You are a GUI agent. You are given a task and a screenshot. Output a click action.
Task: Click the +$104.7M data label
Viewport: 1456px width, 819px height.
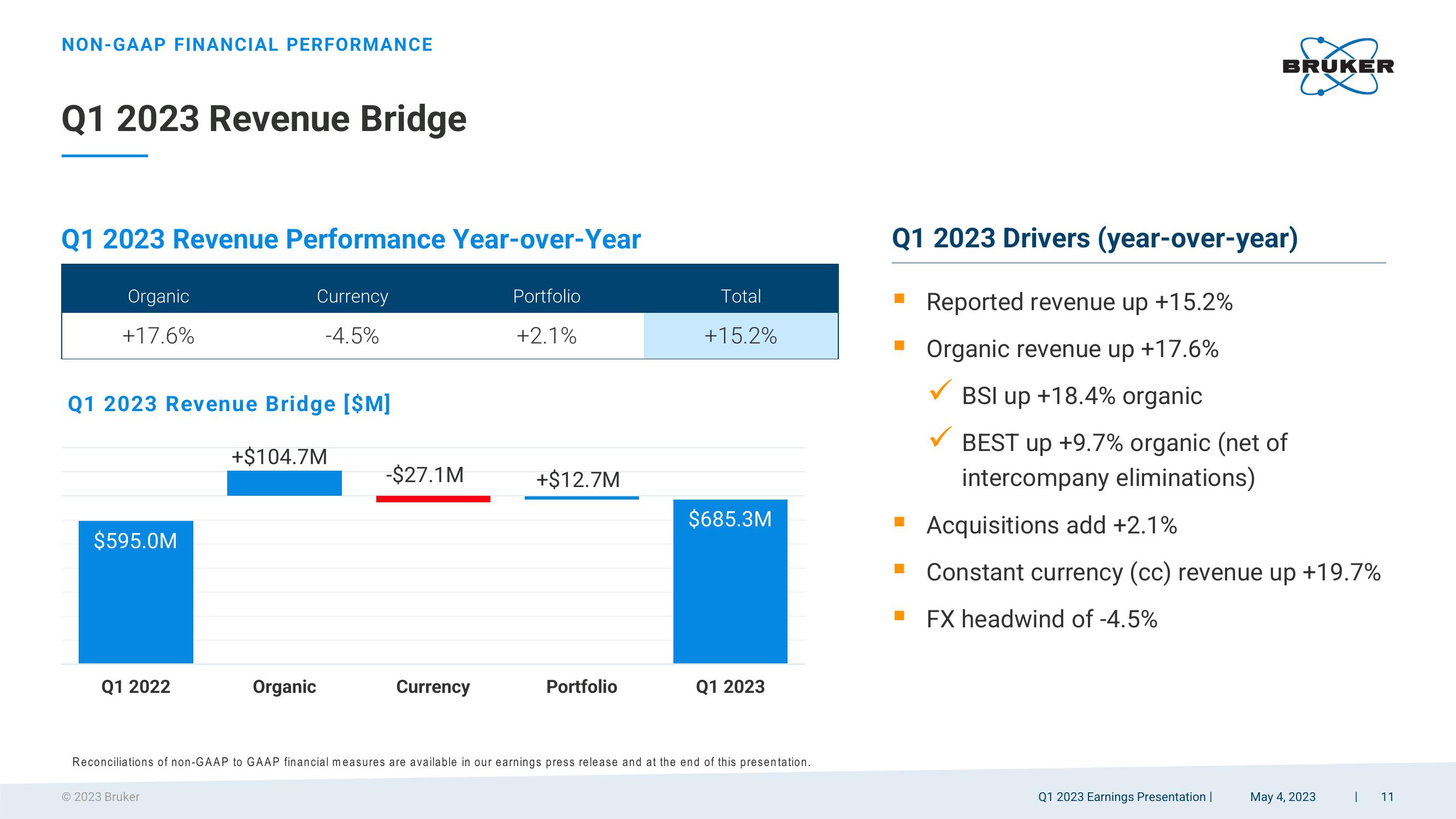[279, 456]
